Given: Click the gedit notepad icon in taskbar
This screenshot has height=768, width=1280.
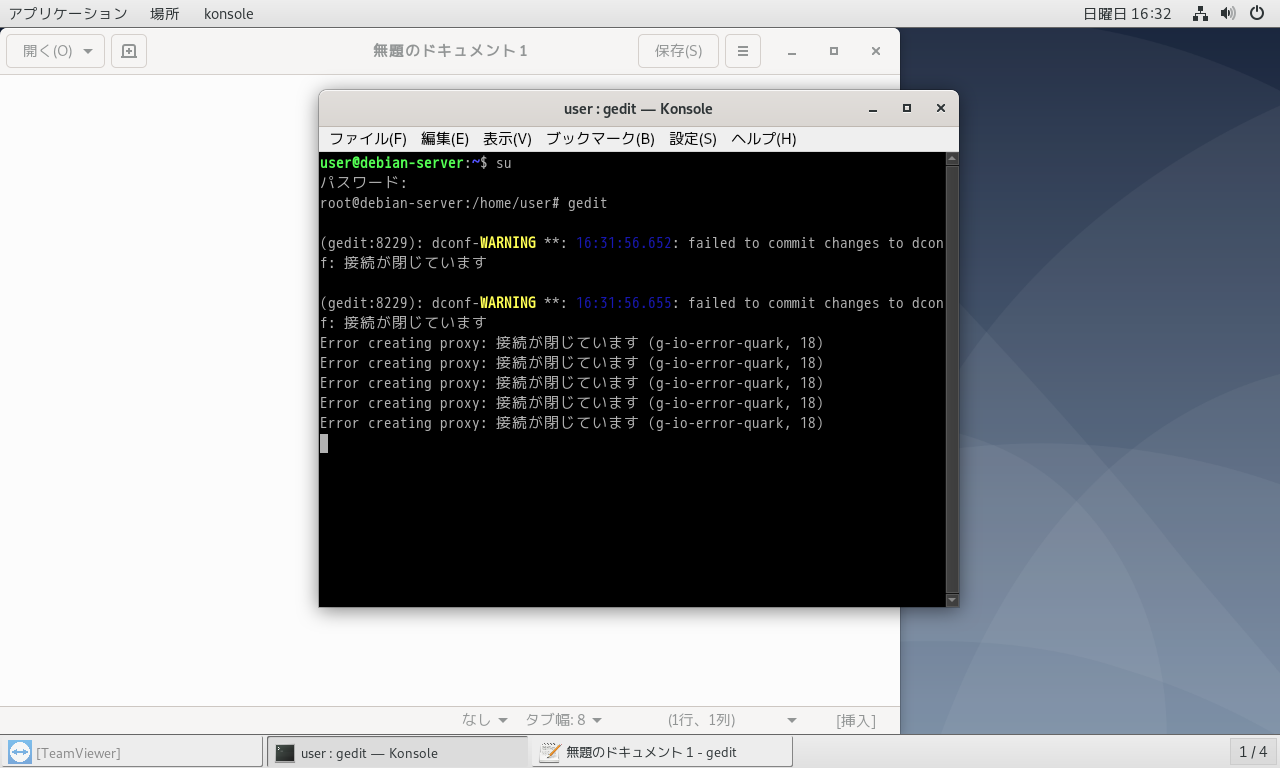Looking at the screenshot, I should coord(549,752).
